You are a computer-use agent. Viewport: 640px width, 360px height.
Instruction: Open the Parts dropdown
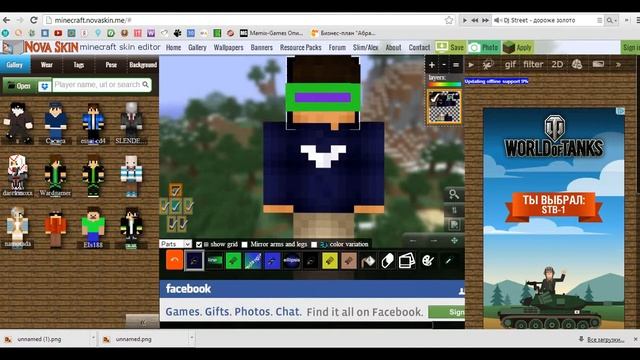point(176,244)
